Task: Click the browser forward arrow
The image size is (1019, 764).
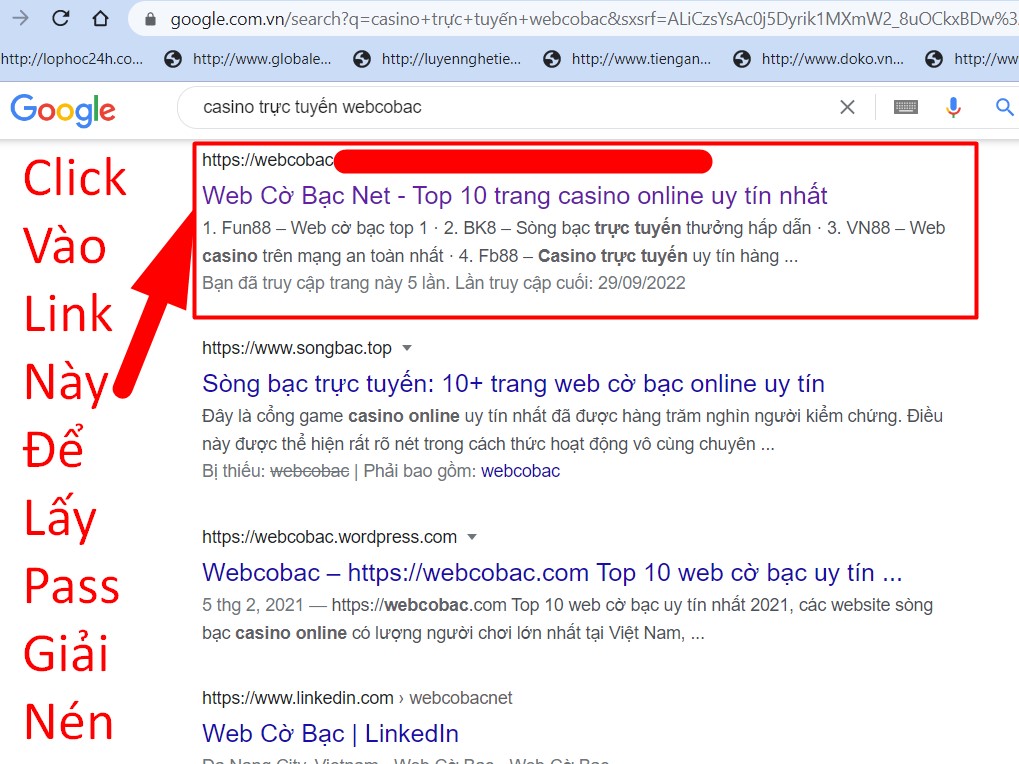Action: point(20,18)
